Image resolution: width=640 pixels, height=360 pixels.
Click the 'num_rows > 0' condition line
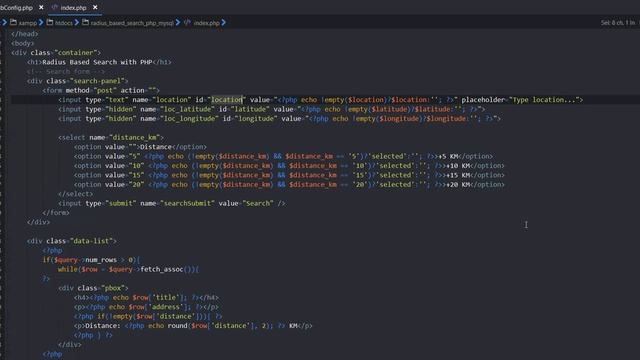91,260
